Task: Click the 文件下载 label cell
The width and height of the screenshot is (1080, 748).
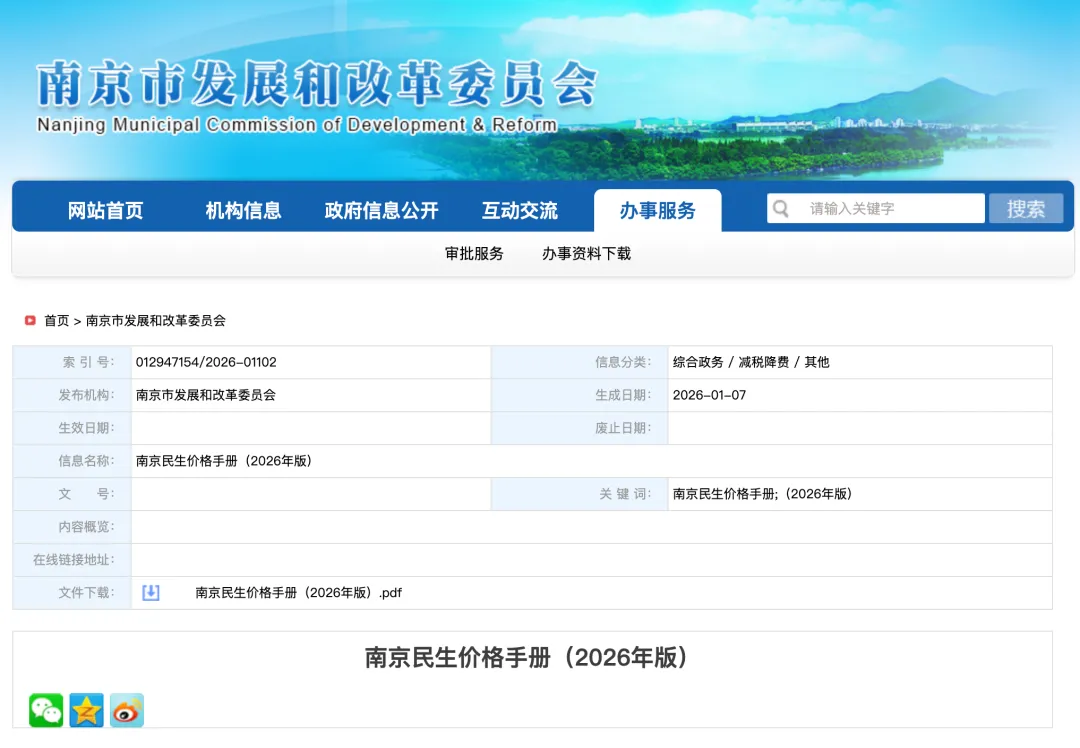Action: [72, 592]
